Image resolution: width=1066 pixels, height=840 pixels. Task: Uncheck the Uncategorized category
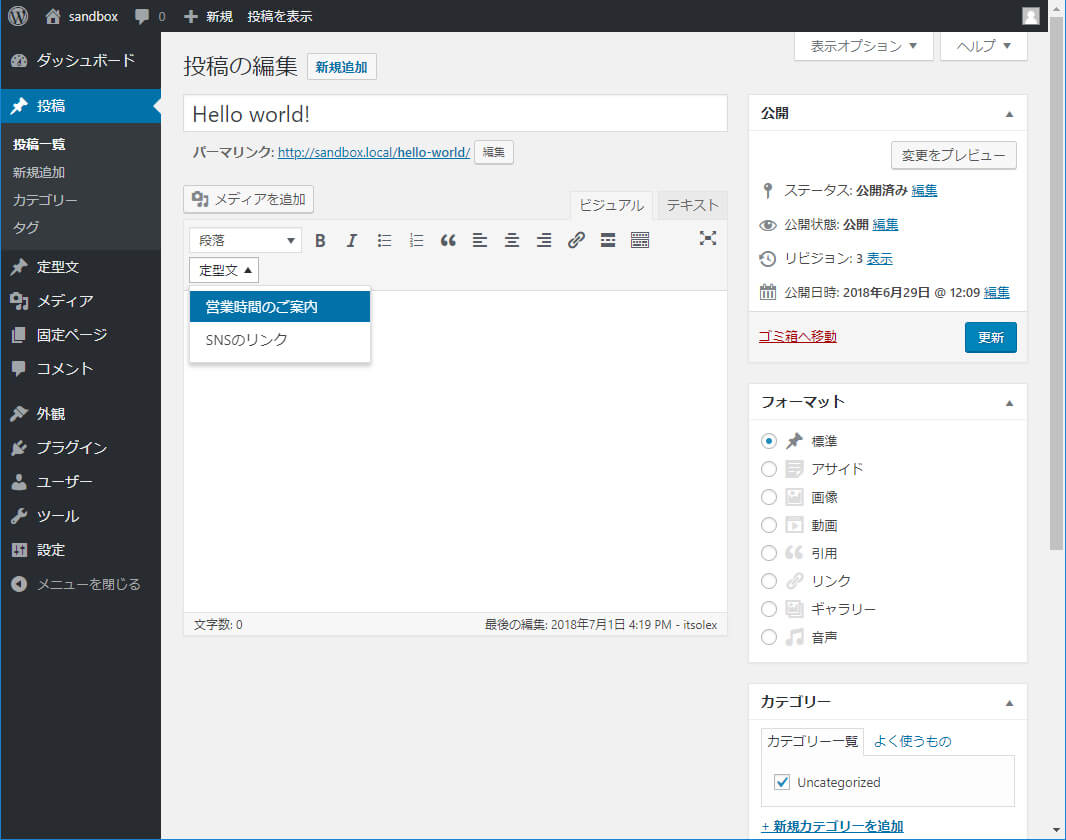pos(782,782)
